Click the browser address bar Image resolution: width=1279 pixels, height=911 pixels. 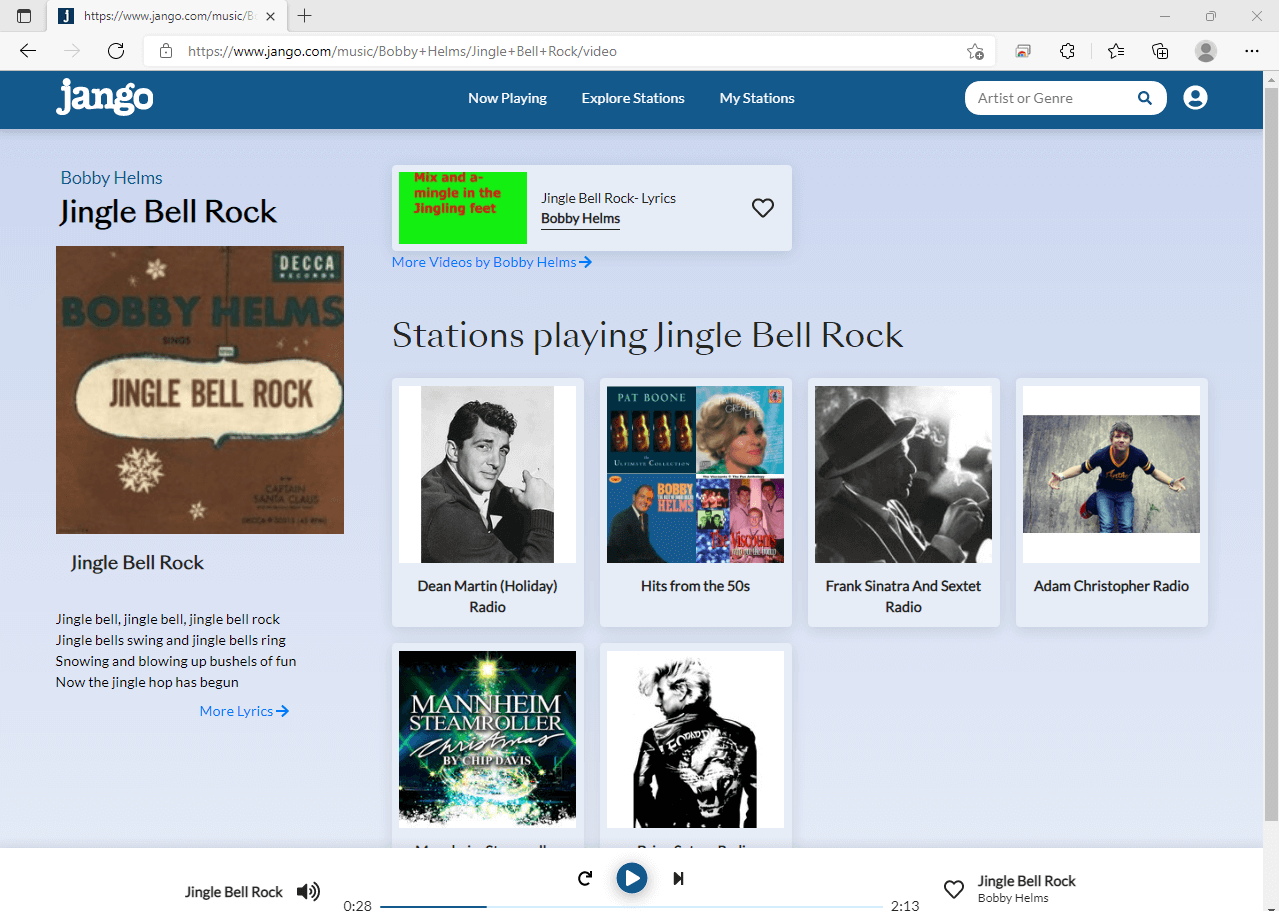tap(570, 51)
